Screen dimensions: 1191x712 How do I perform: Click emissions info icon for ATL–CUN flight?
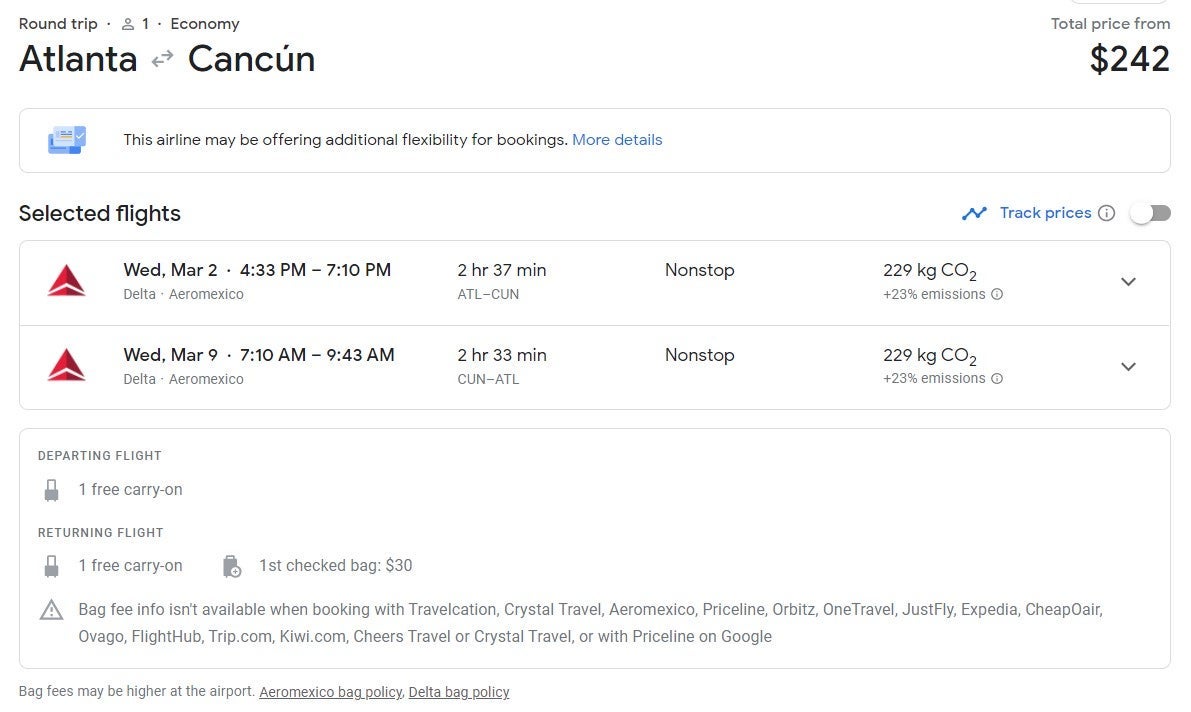coord(997,295)
